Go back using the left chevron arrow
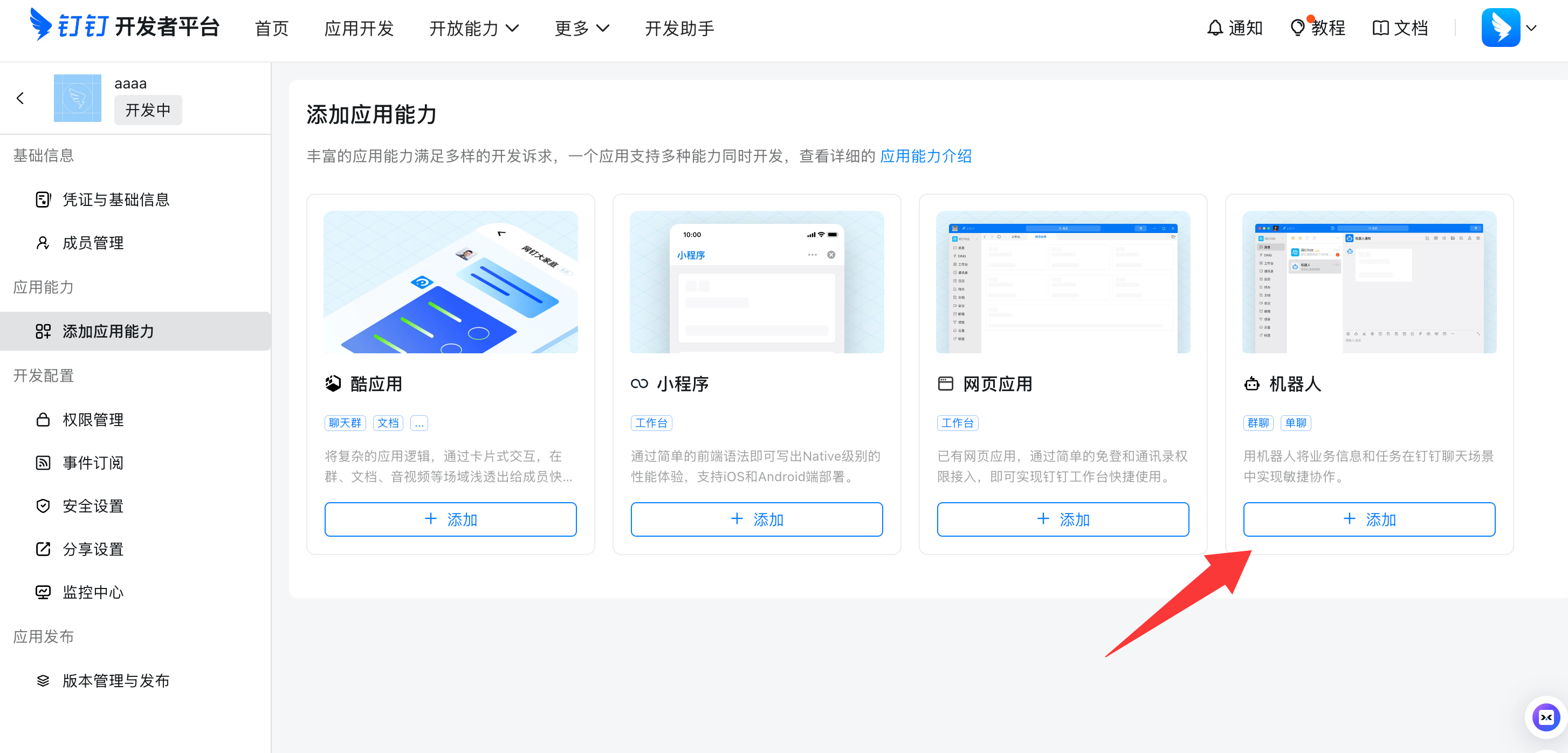This screenshot has width=1568, height=753. pos(20,98)
